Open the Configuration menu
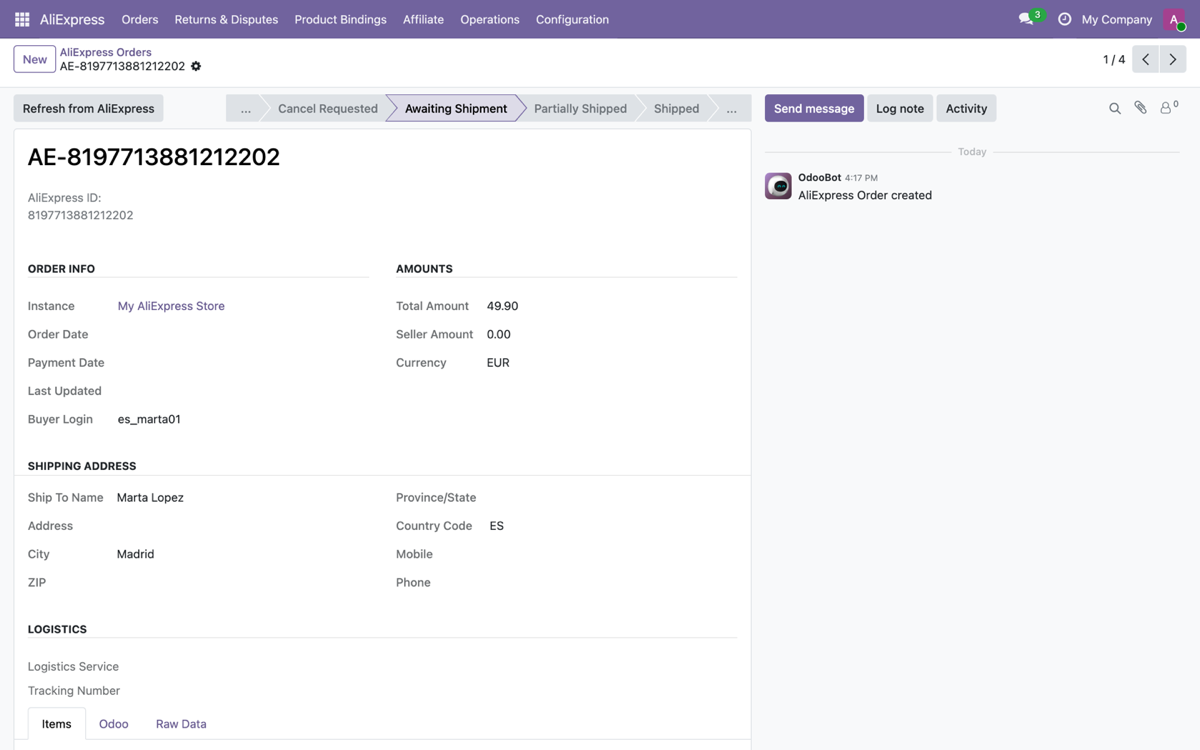The image size is (1200, 750). click(572, 19)
